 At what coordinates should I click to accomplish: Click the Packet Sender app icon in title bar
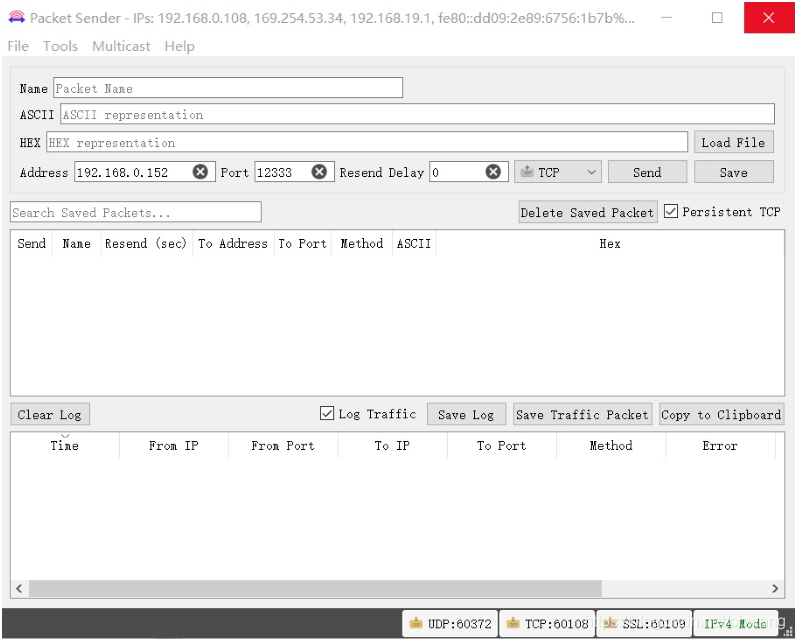point(16,18)
